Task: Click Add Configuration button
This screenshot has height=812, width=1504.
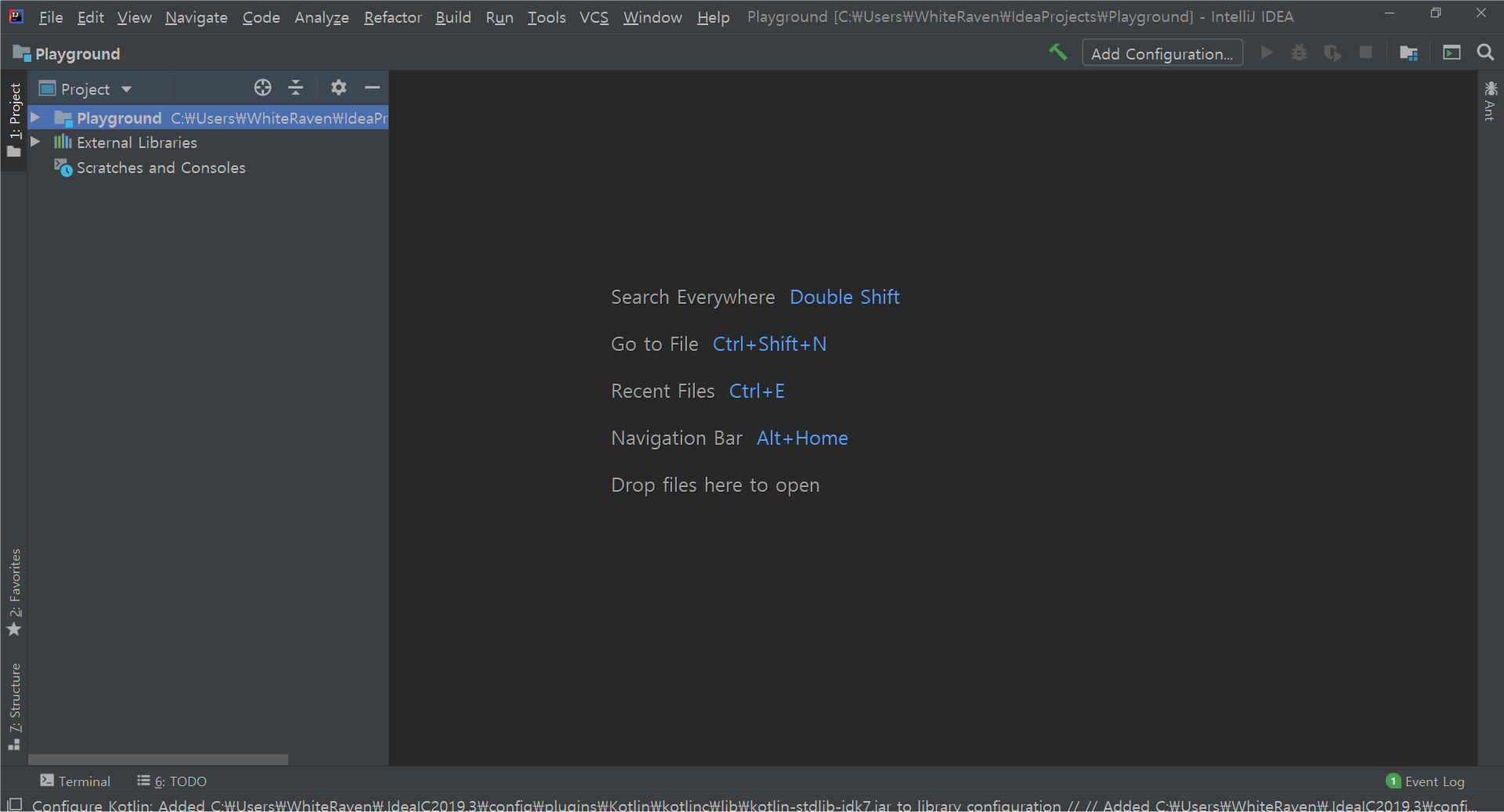Action: [x=1162, y=53]
